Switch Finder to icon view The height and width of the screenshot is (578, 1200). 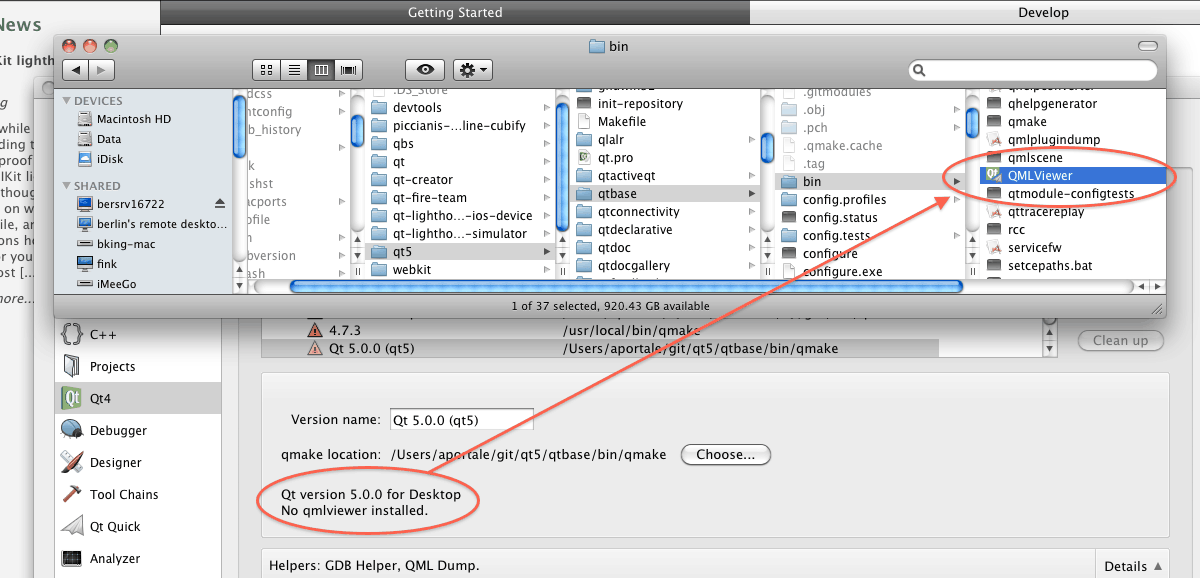click(x=267, y=70)
